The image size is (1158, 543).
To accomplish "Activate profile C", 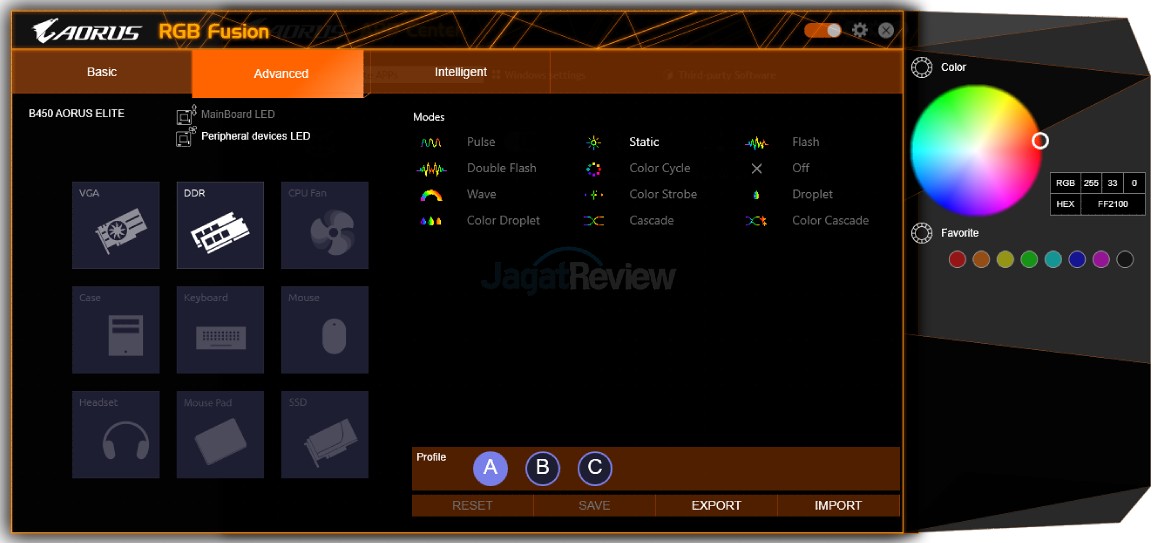I will tap(595, 468).
